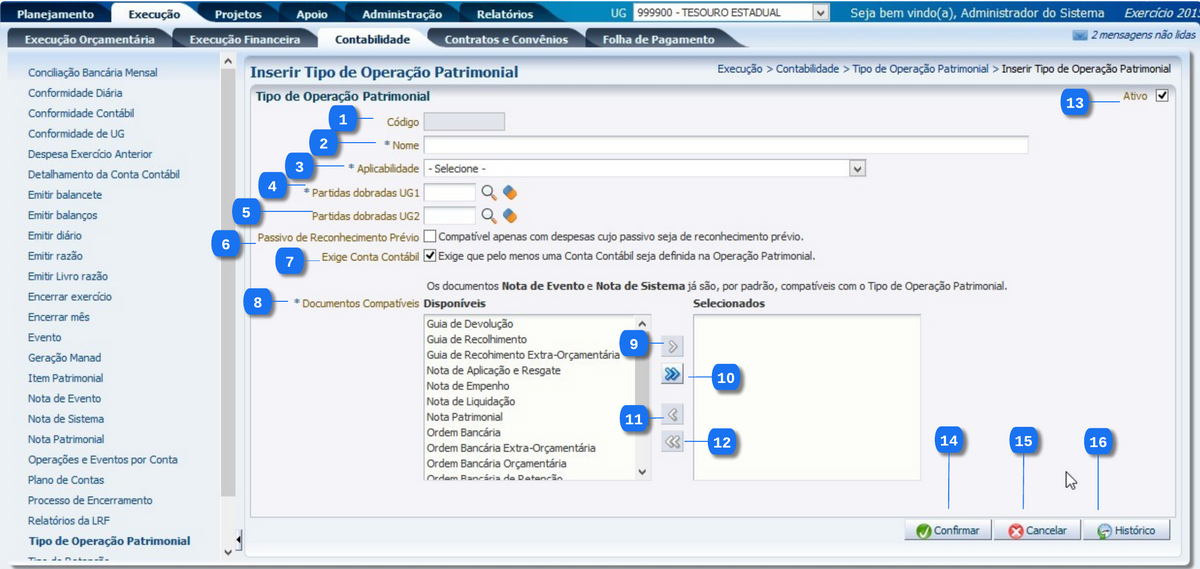Toggle the Exige Conta Contábil checkbox

[x=429, y=256]
